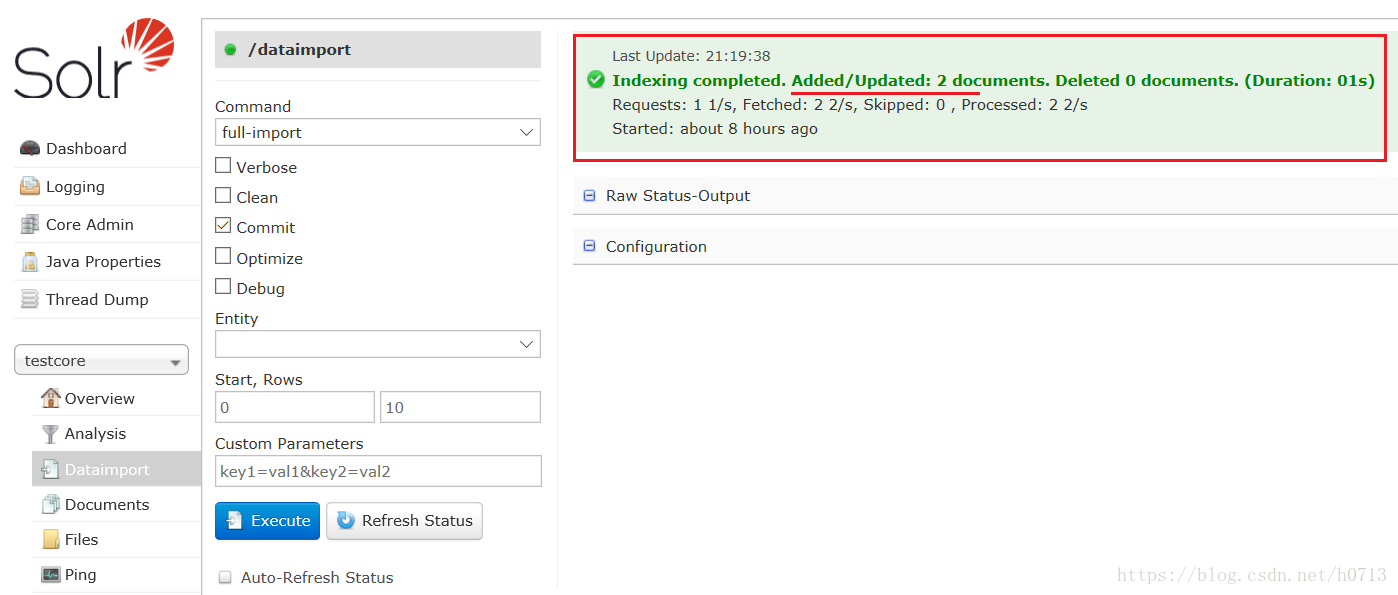Click the Logging icon

(30, 187)
